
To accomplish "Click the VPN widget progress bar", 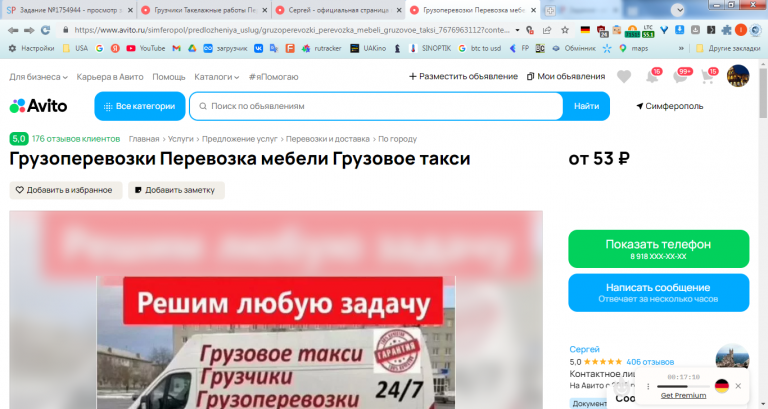I will 683,386.
